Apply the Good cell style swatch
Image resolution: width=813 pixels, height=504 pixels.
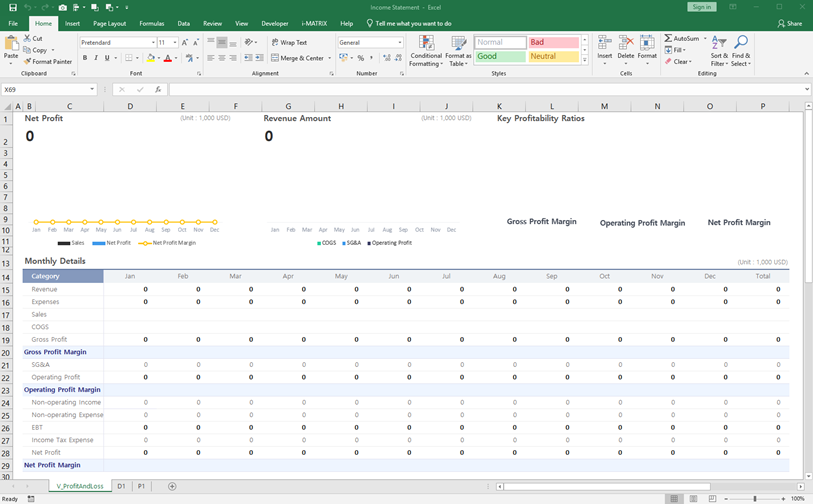click(x=500, y=57)
